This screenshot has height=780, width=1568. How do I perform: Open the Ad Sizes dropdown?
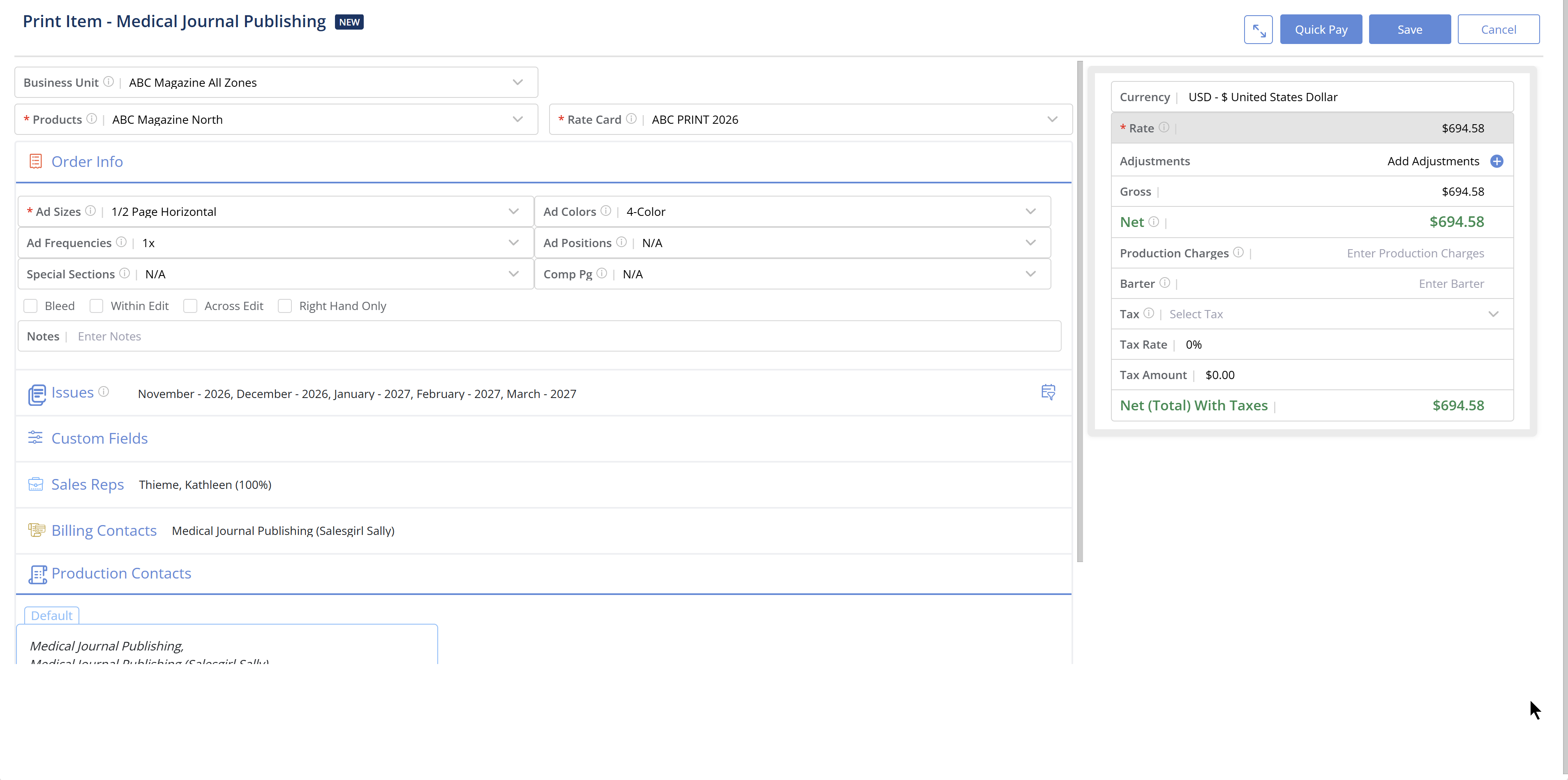[x=514, y=211]
